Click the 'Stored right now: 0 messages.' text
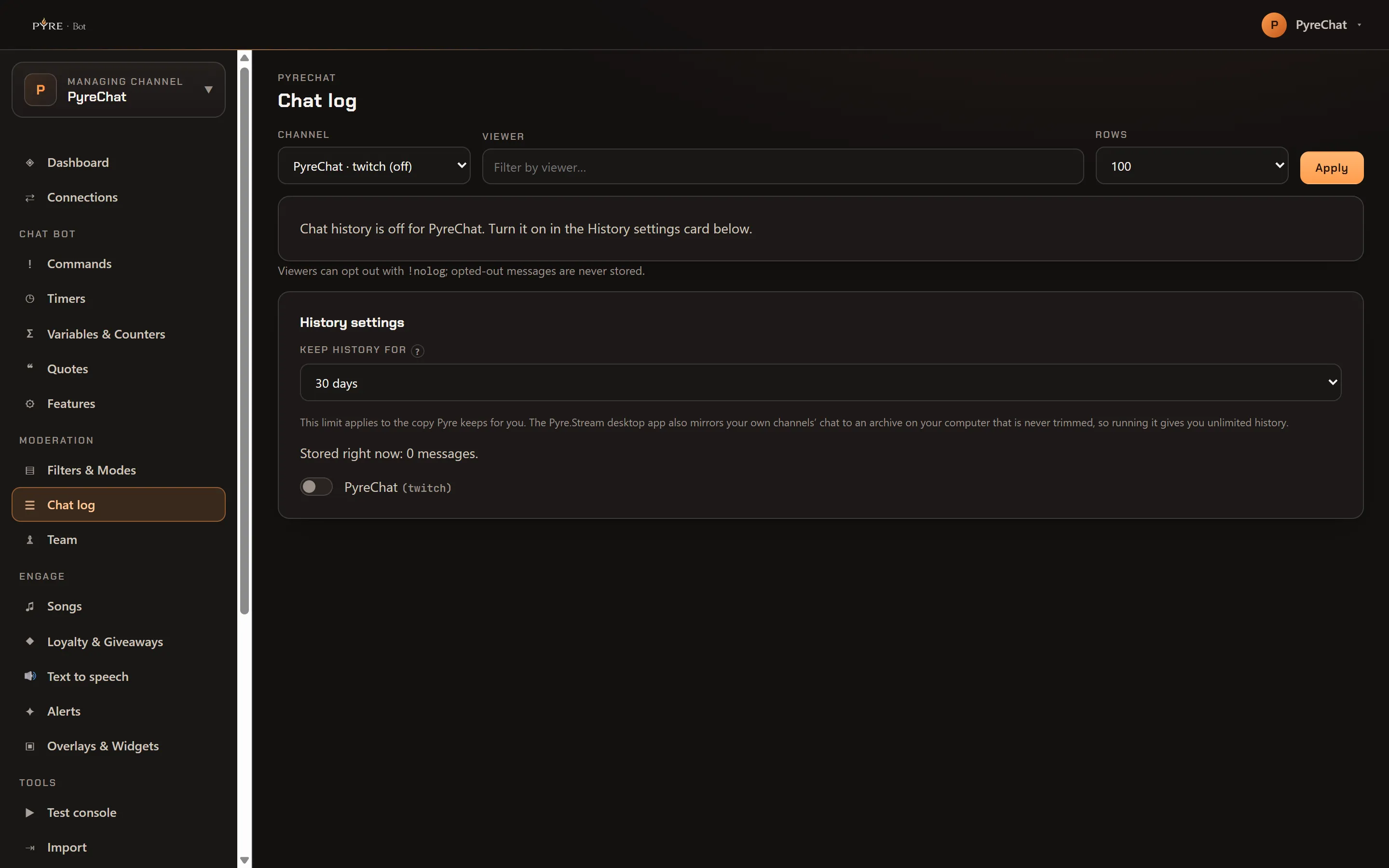This screenshot has width=1389, height=868. [x=389, y=453]
